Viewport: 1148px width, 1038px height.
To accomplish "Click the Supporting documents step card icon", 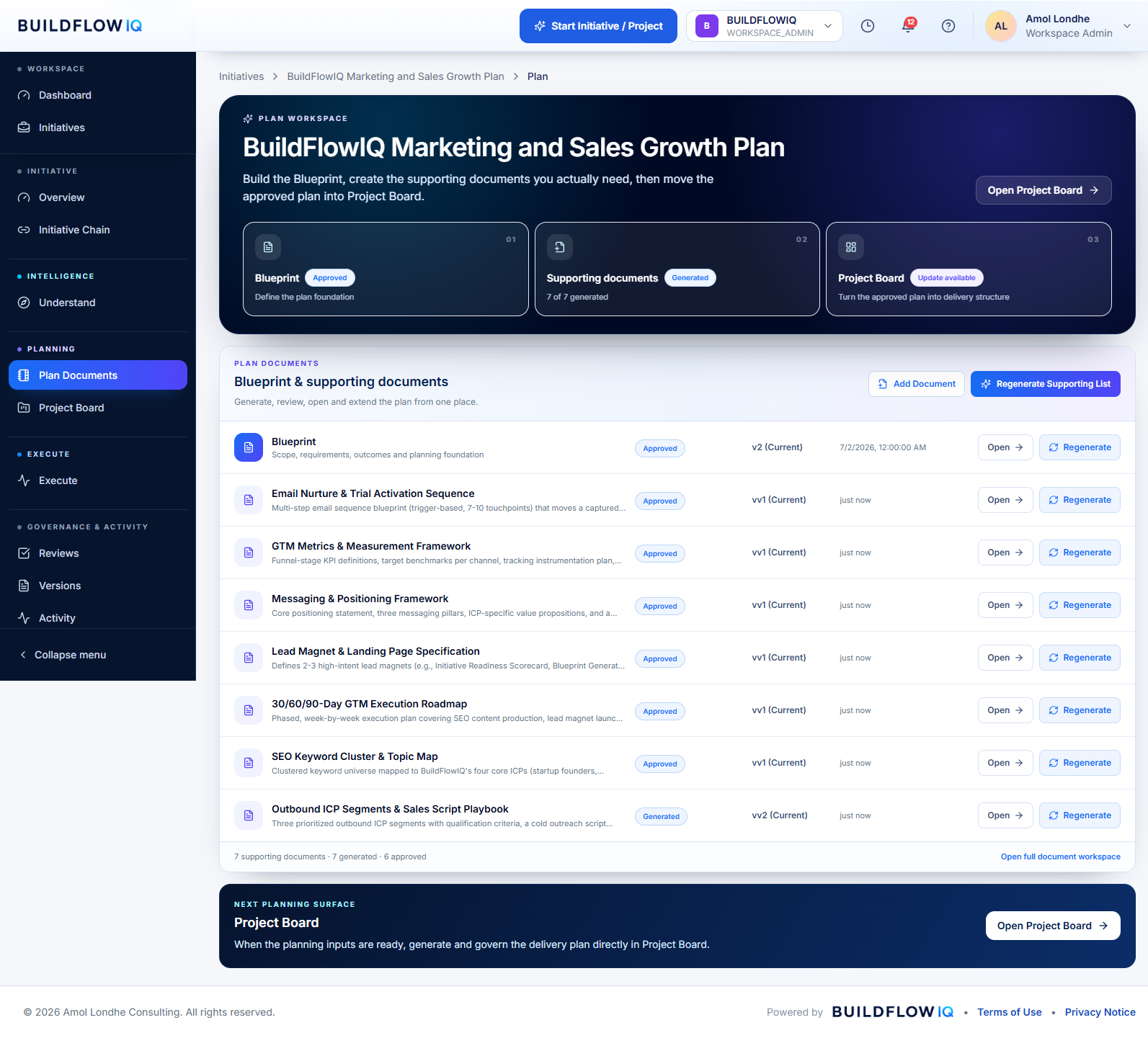I will (560, 247).
